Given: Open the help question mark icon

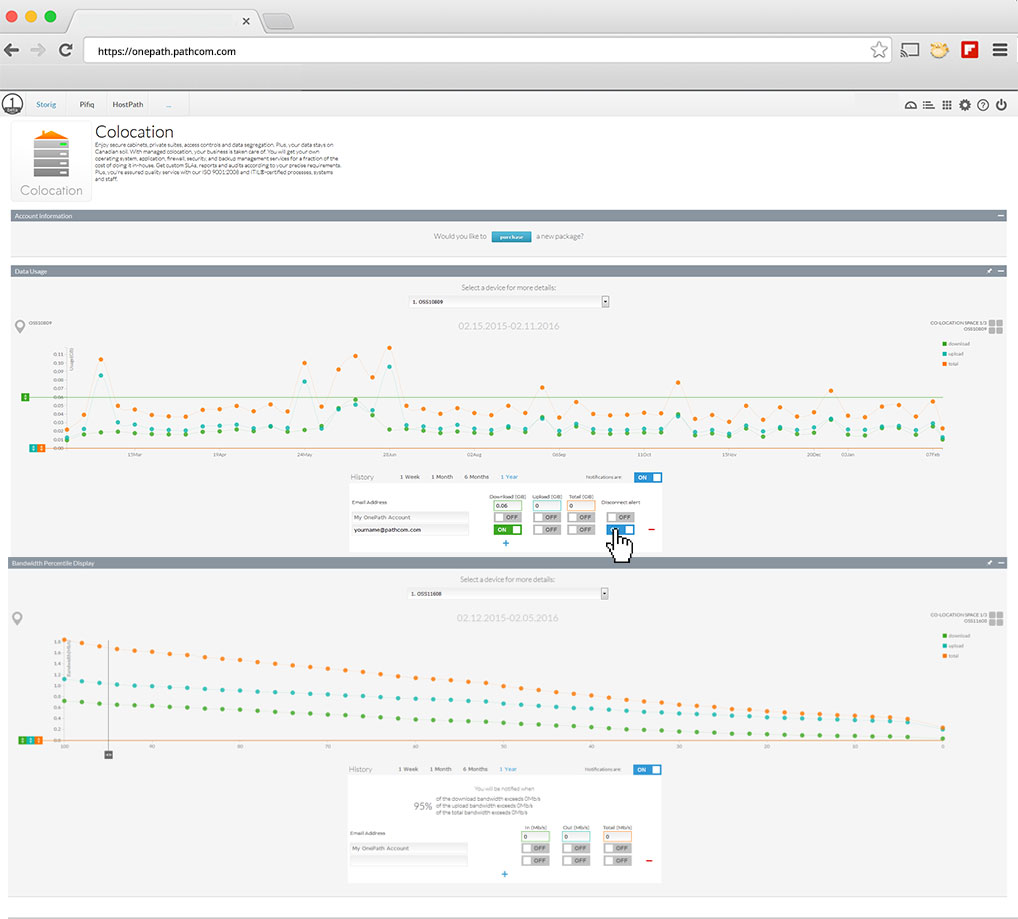Looking at the screenshot, I should coord(983,105).
